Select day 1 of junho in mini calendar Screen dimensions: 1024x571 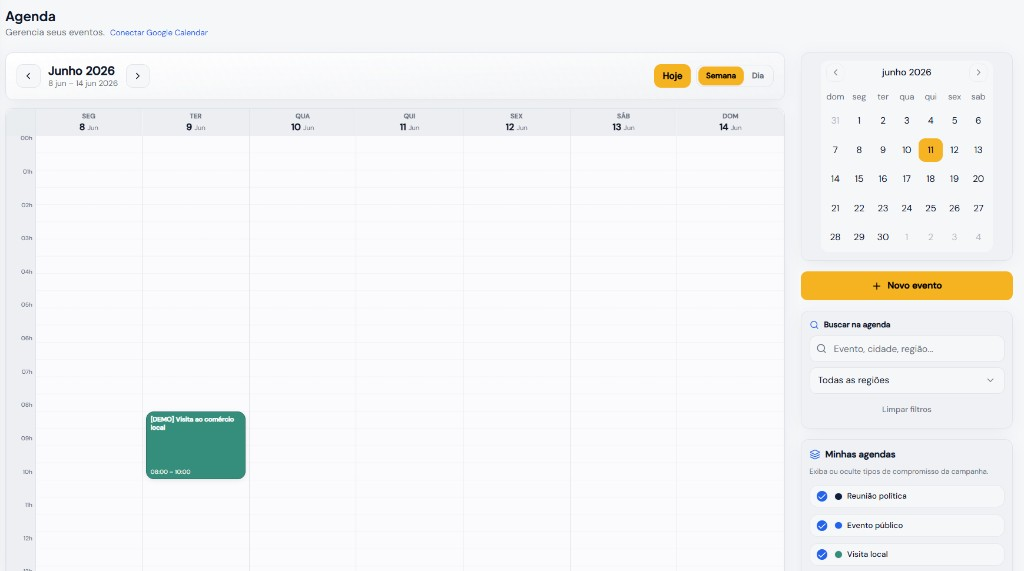(x=859, y=121)
